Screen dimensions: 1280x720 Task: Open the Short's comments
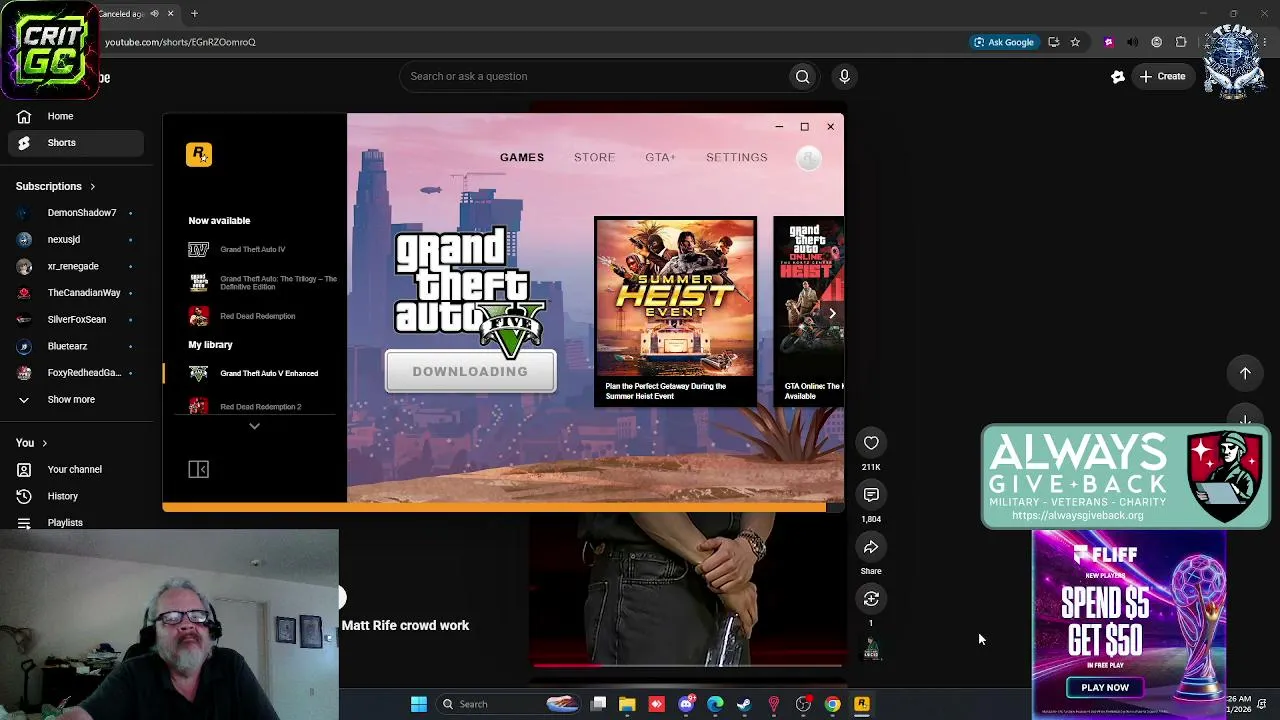pyautogui.click(x=871, y=495)
